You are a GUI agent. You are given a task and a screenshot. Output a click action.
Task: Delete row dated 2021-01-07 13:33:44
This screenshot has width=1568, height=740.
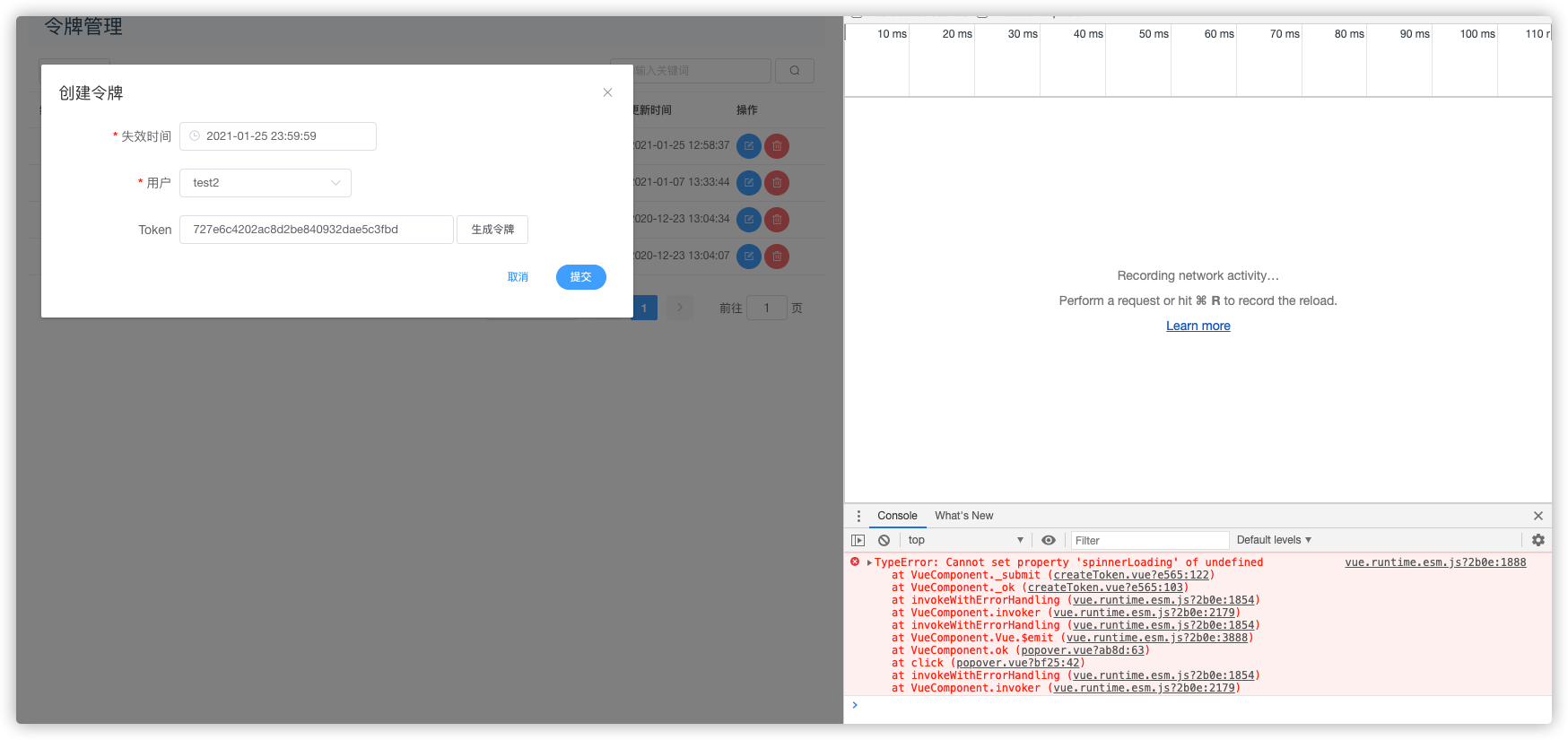(x=777, y=183)
